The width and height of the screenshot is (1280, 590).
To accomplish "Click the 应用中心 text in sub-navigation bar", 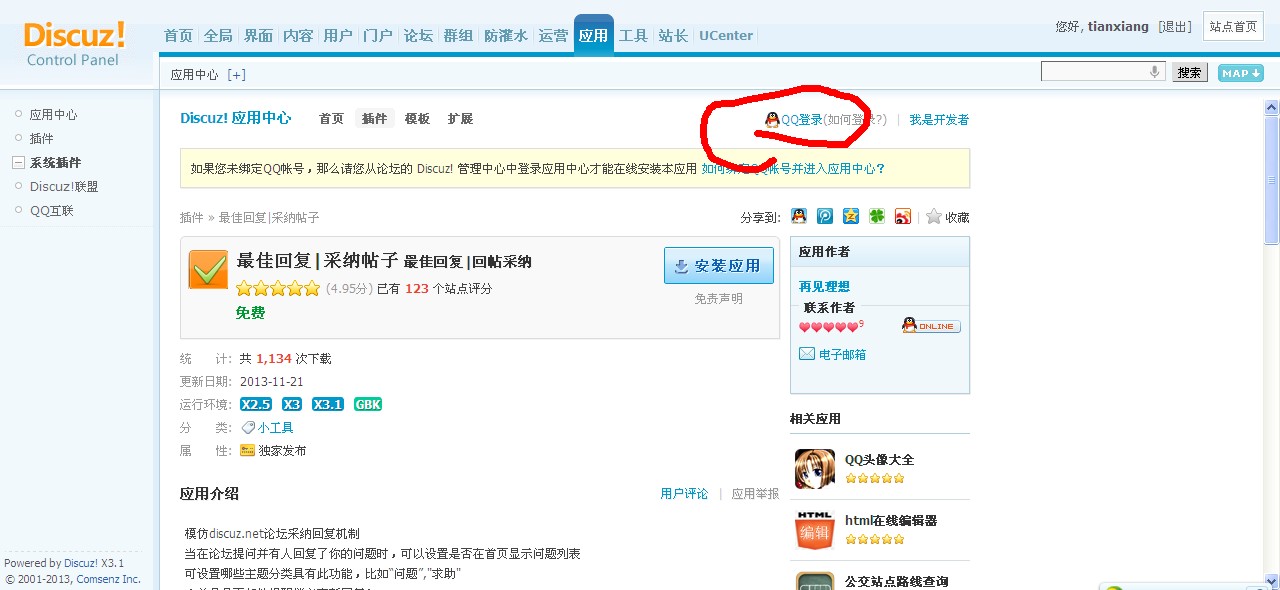I will (194, 74).
